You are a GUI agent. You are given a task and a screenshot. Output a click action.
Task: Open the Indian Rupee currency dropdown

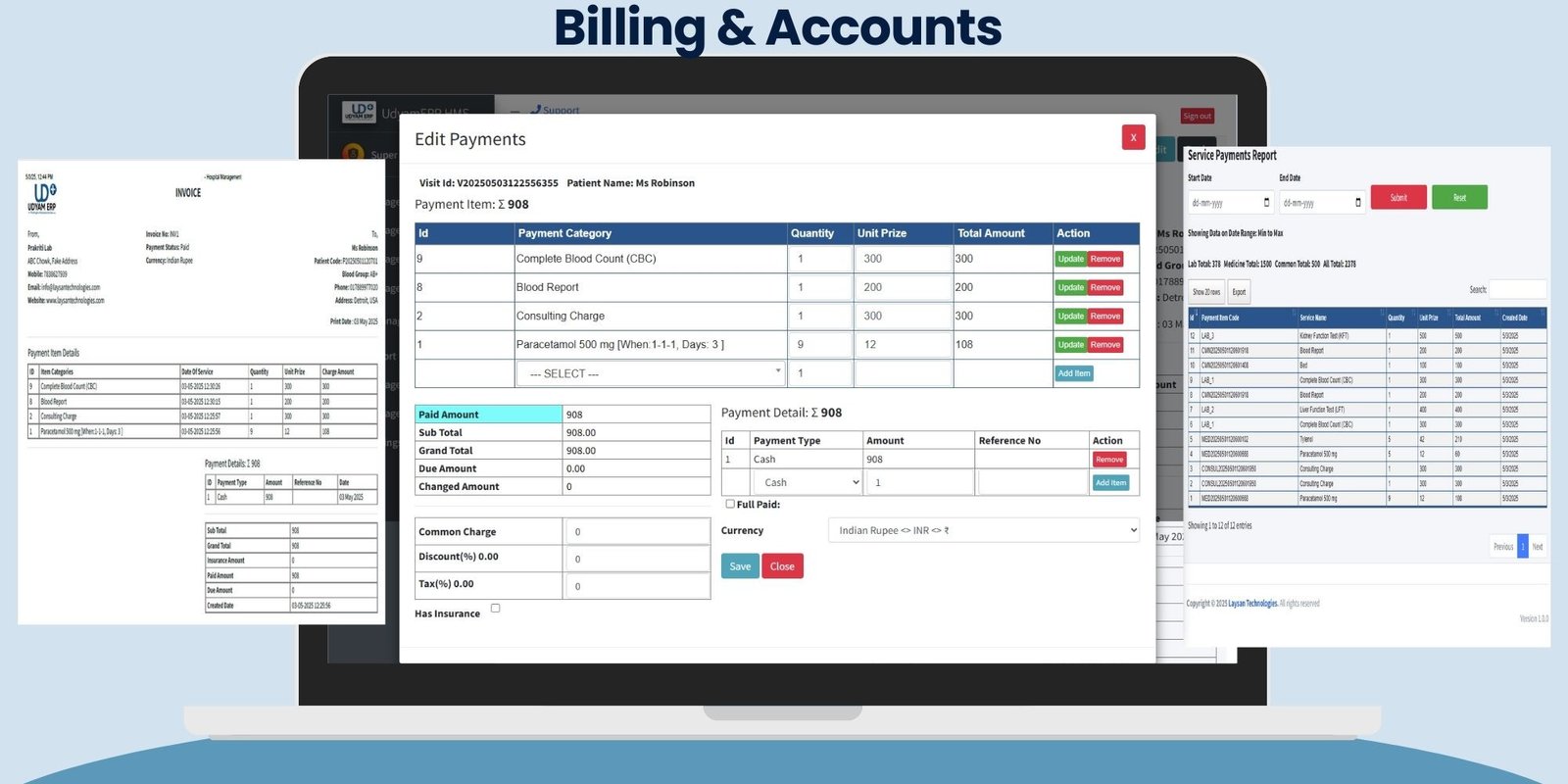983,530
